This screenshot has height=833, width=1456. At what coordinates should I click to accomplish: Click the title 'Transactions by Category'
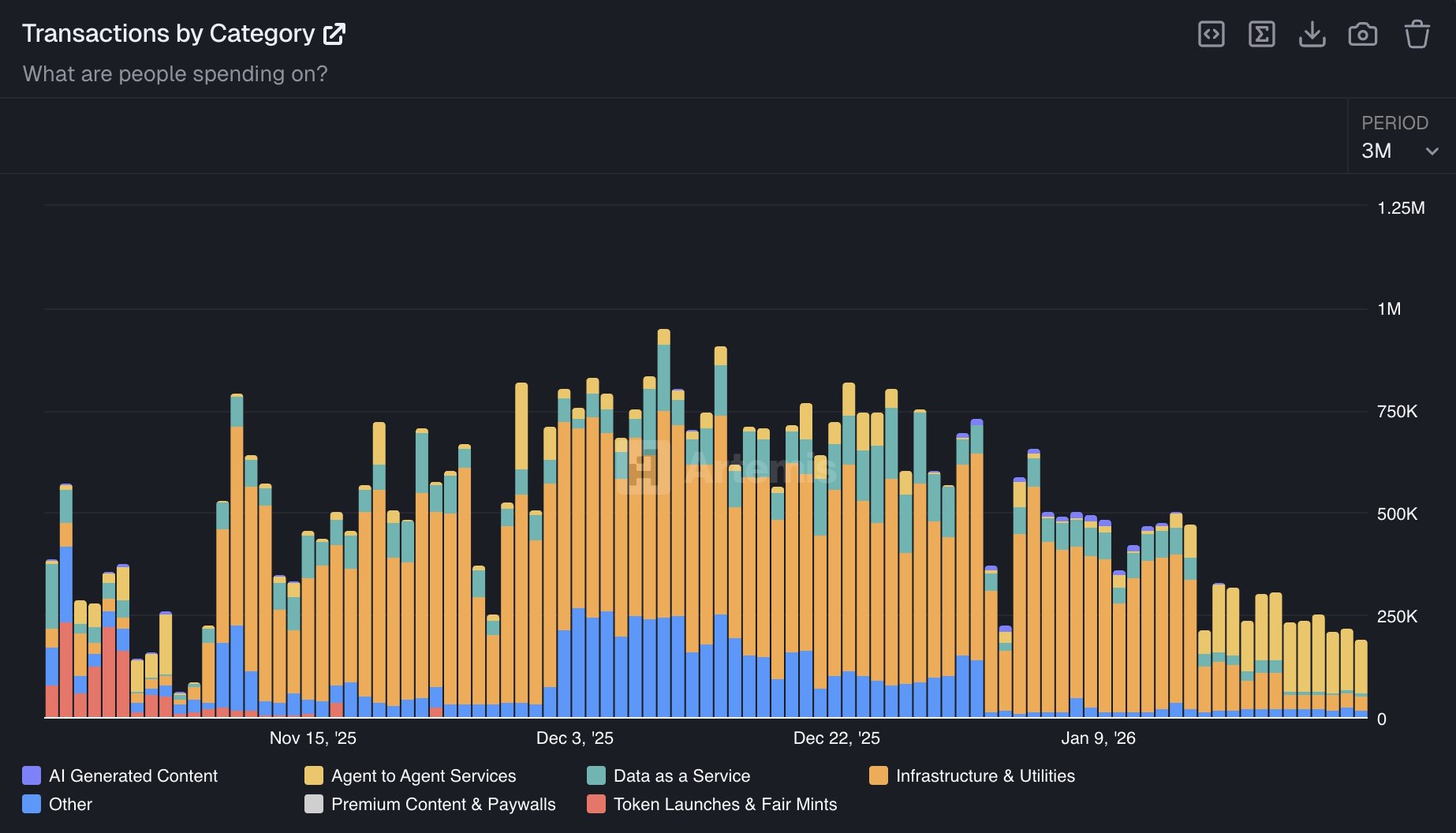point(168,33)
